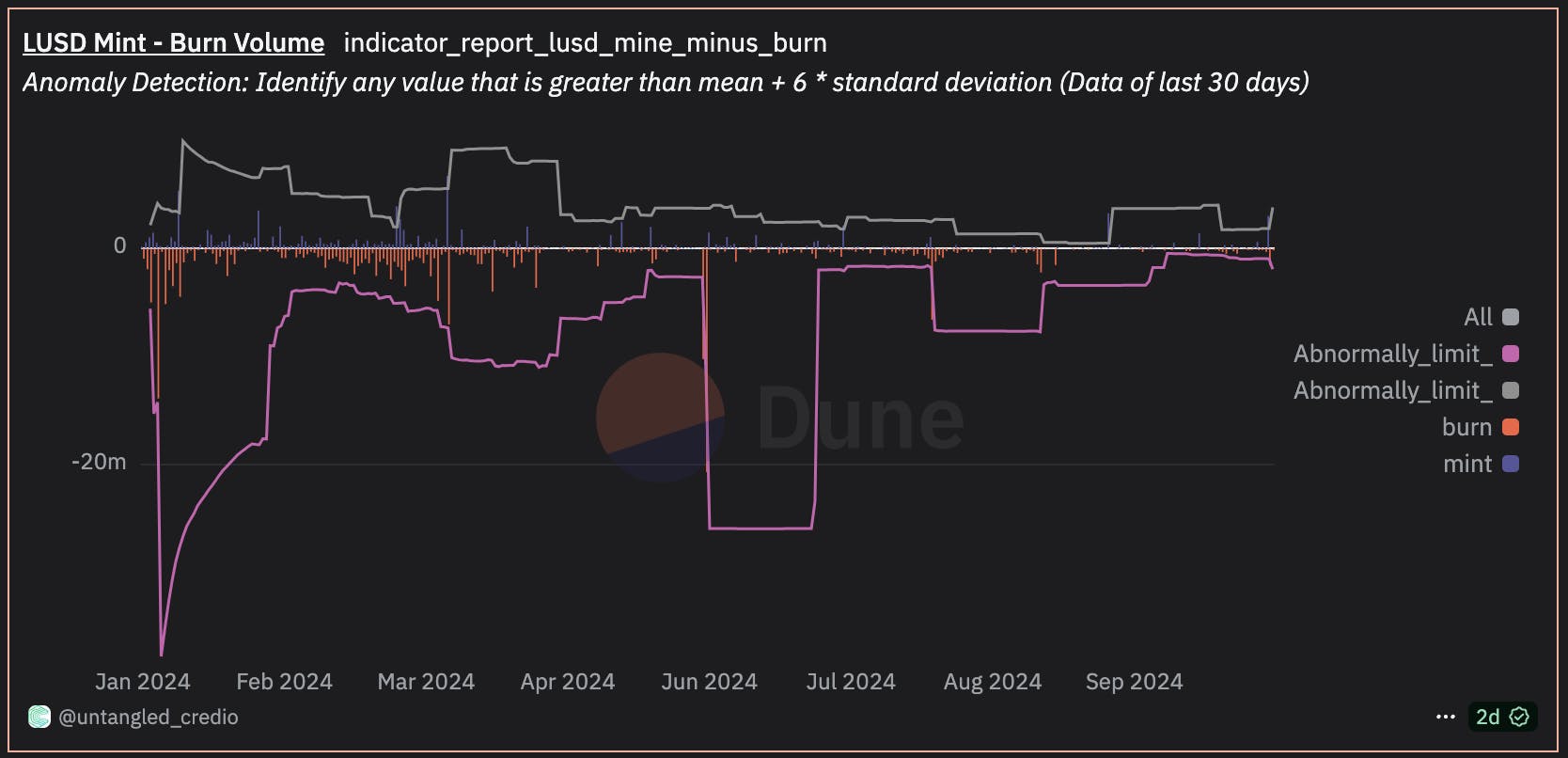The image size is (1568, 758).
Task: Click the pink Abnormally_limit_ color swatch
Action: (x=1511, y=354)
